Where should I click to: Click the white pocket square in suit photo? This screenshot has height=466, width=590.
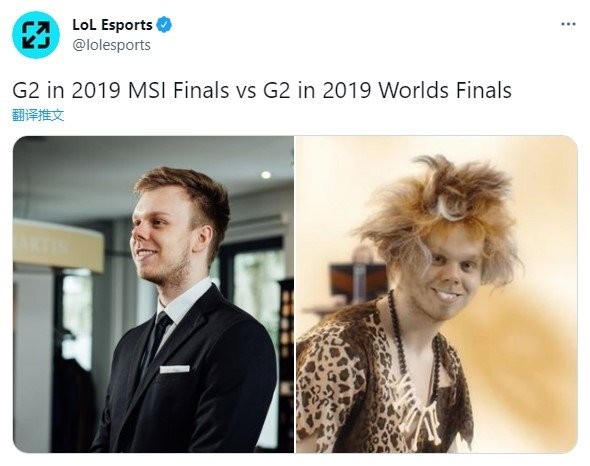coord(175,369)
